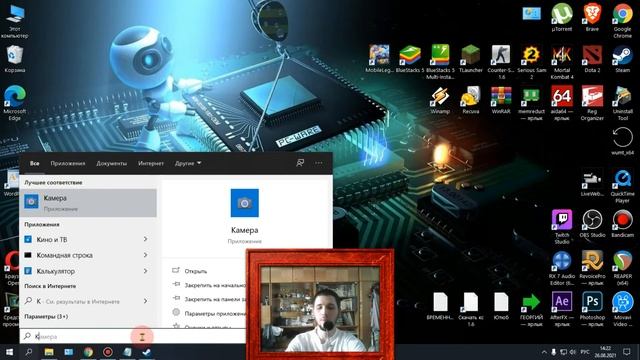The width and height of the screenshot is (640, 360).
Task: Expand the Калькулятор result arrow
Action: (x=146, y=271)
